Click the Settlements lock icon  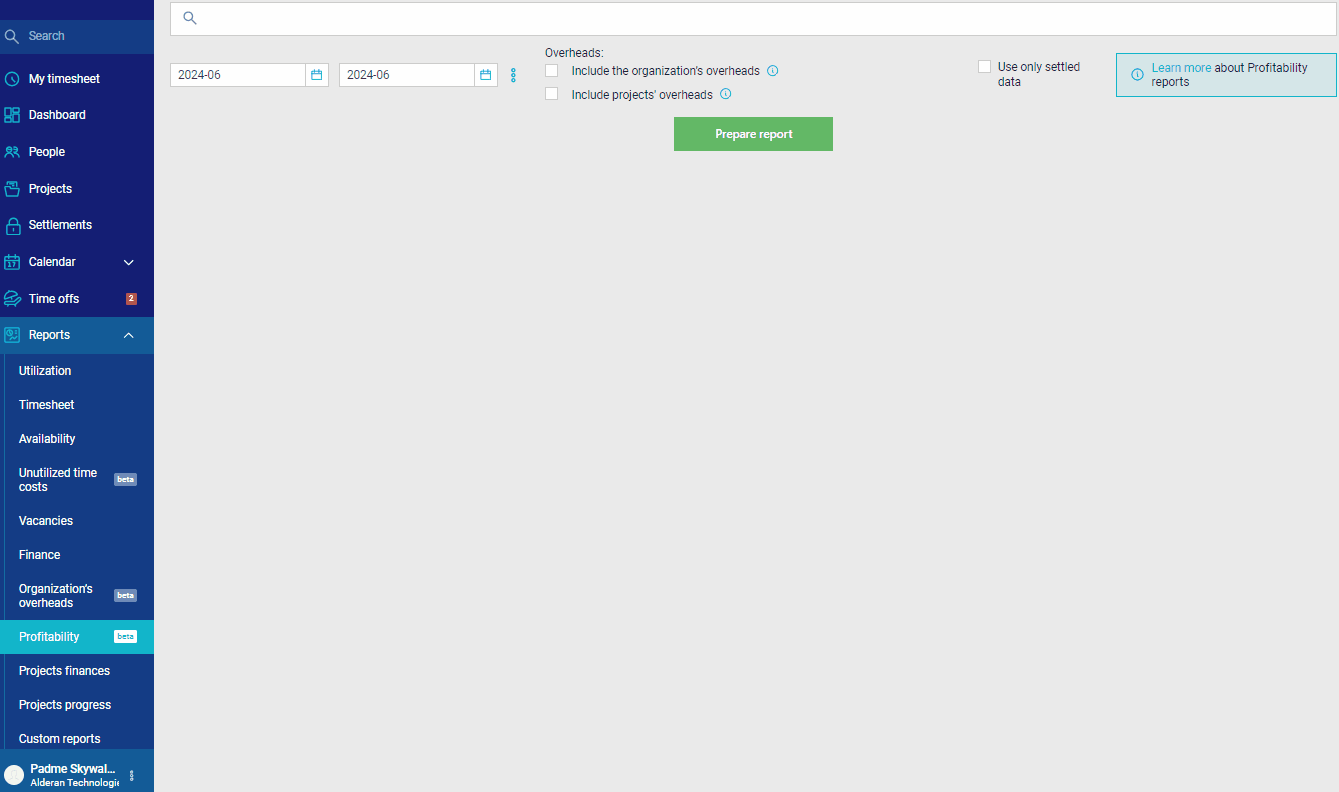coord(12,225)
